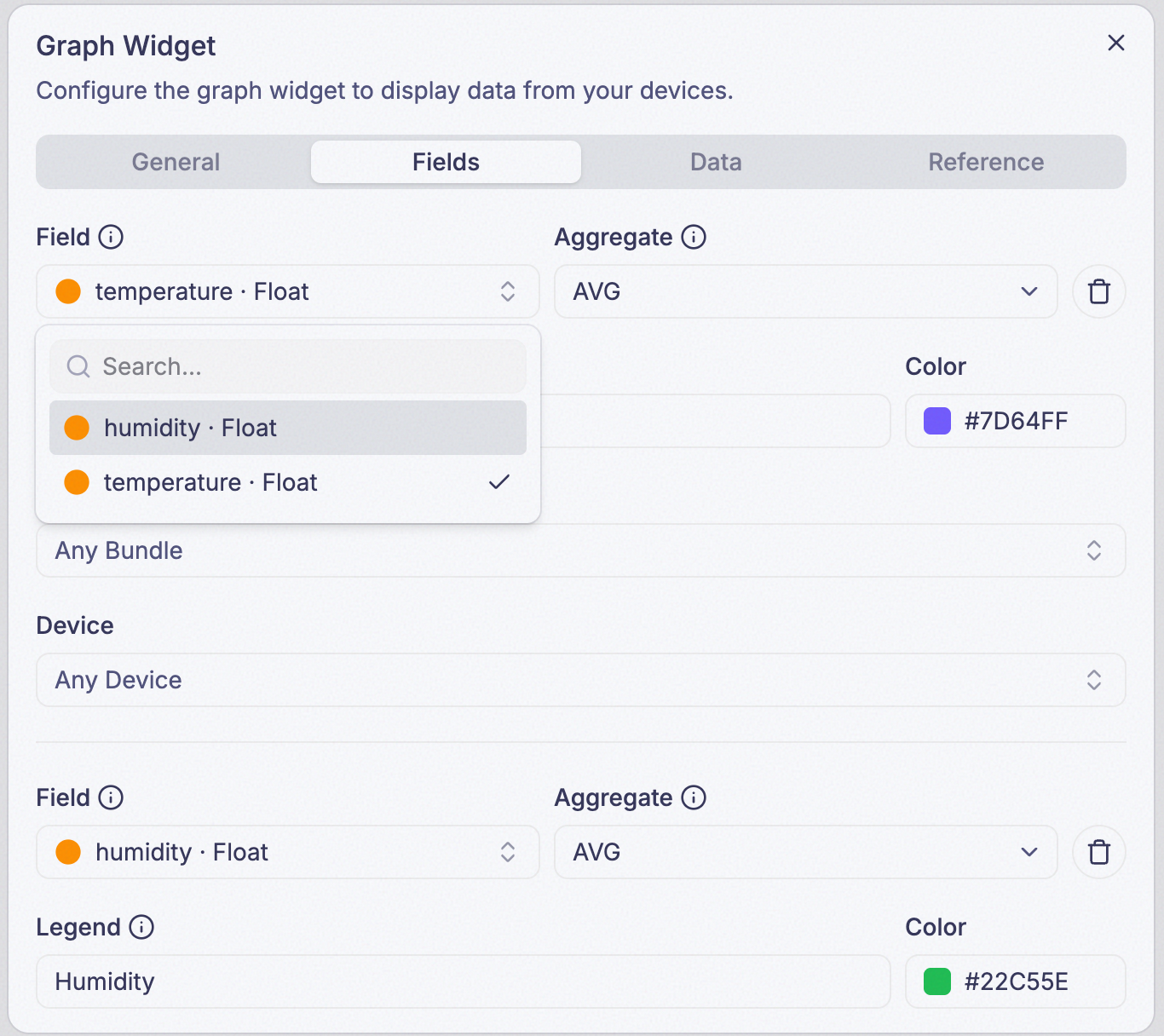Click info icon beside Legend label

pyautogui.click(x=141, y=927)
